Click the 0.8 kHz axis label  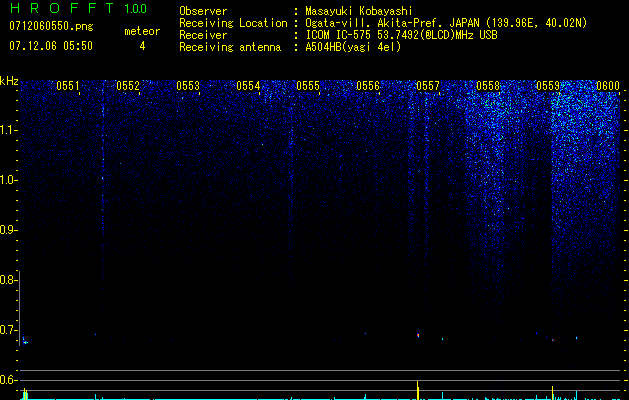pos(9,280)
